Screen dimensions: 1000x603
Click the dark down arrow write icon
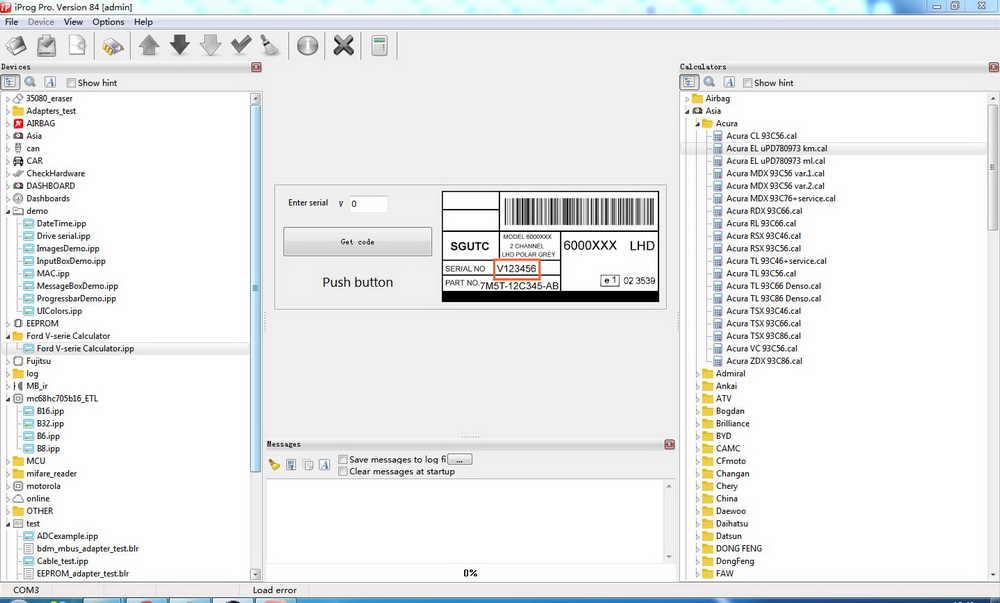click(x=180, y=46)
